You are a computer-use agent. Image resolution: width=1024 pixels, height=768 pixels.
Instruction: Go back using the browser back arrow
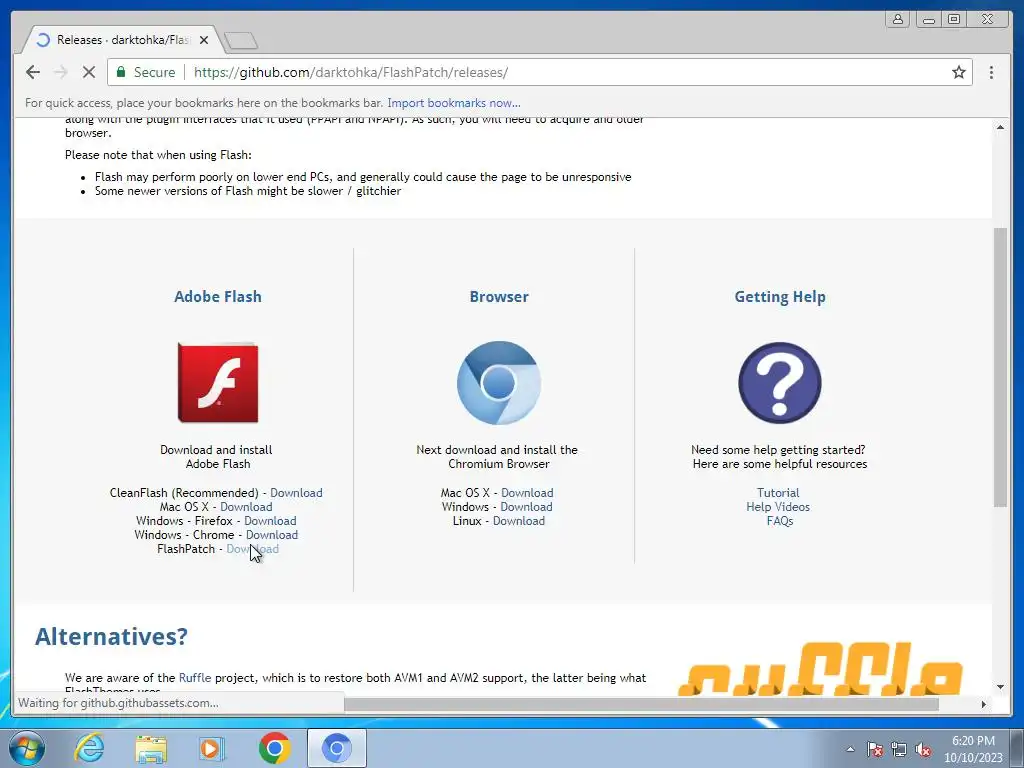pyautogui.click(x=33, y=72)
